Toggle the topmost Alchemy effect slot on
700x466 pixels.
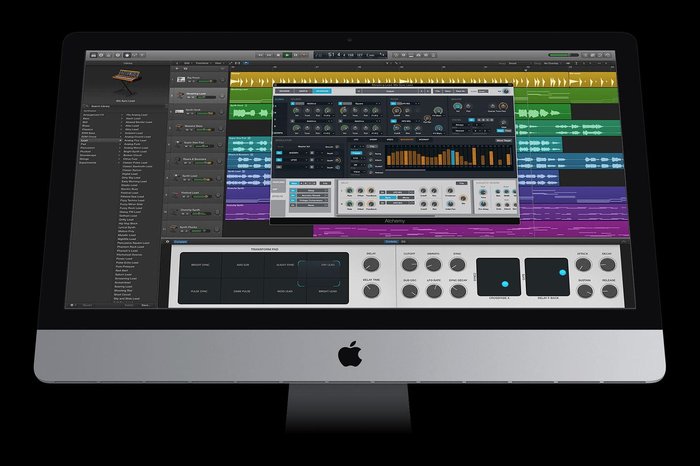(293, 191)
